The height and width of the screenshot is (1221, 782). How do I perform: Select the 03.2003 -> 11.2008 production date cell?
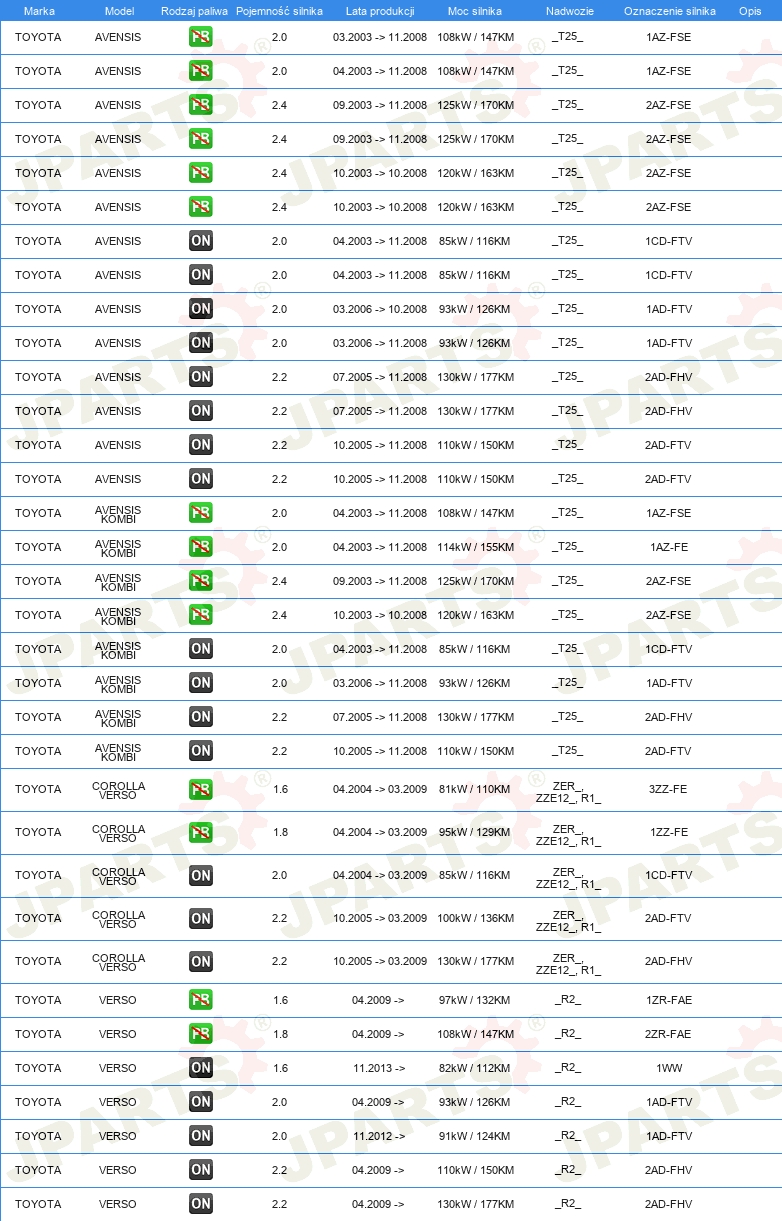click(x=380, y=37)
